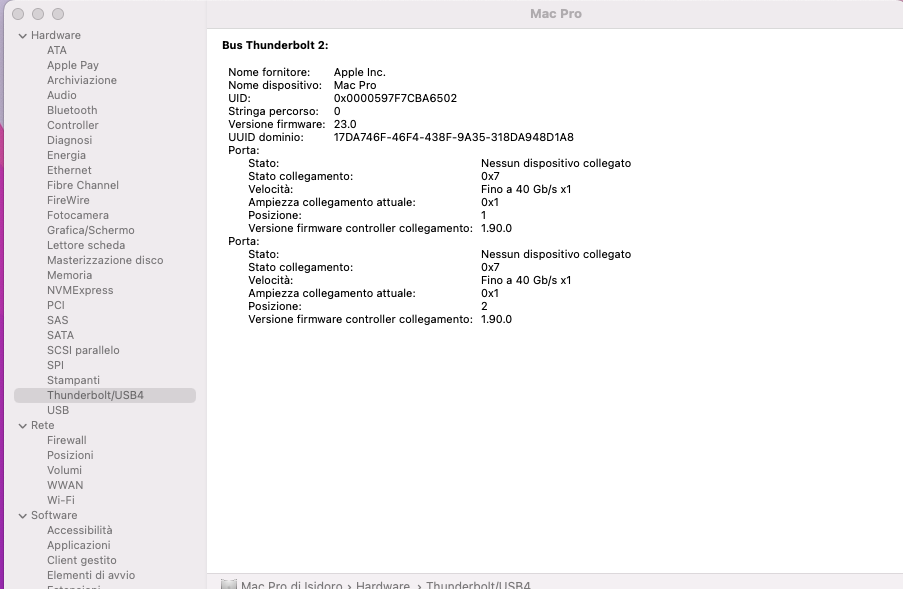Select ATA in the sidebar
This screenshot has height=589, width=903.
coord(57,50)
